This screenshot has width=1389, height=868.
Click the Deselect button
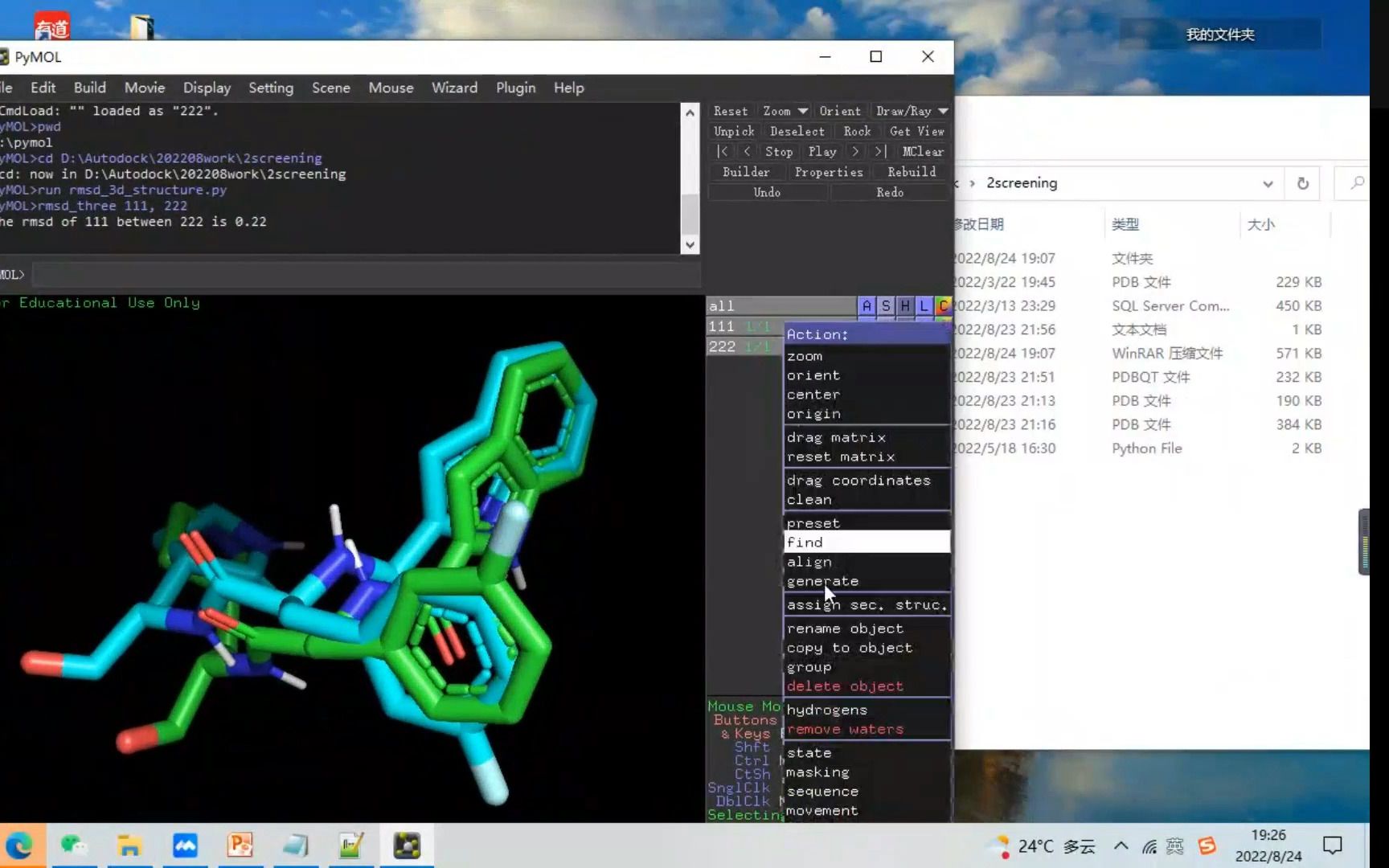coord(797,131)
